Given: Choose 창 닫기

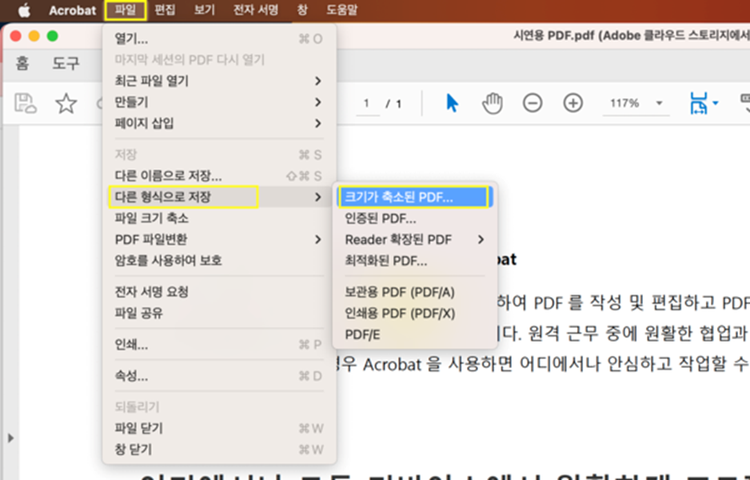Looking at the screenshot, I should click(219, 449).
